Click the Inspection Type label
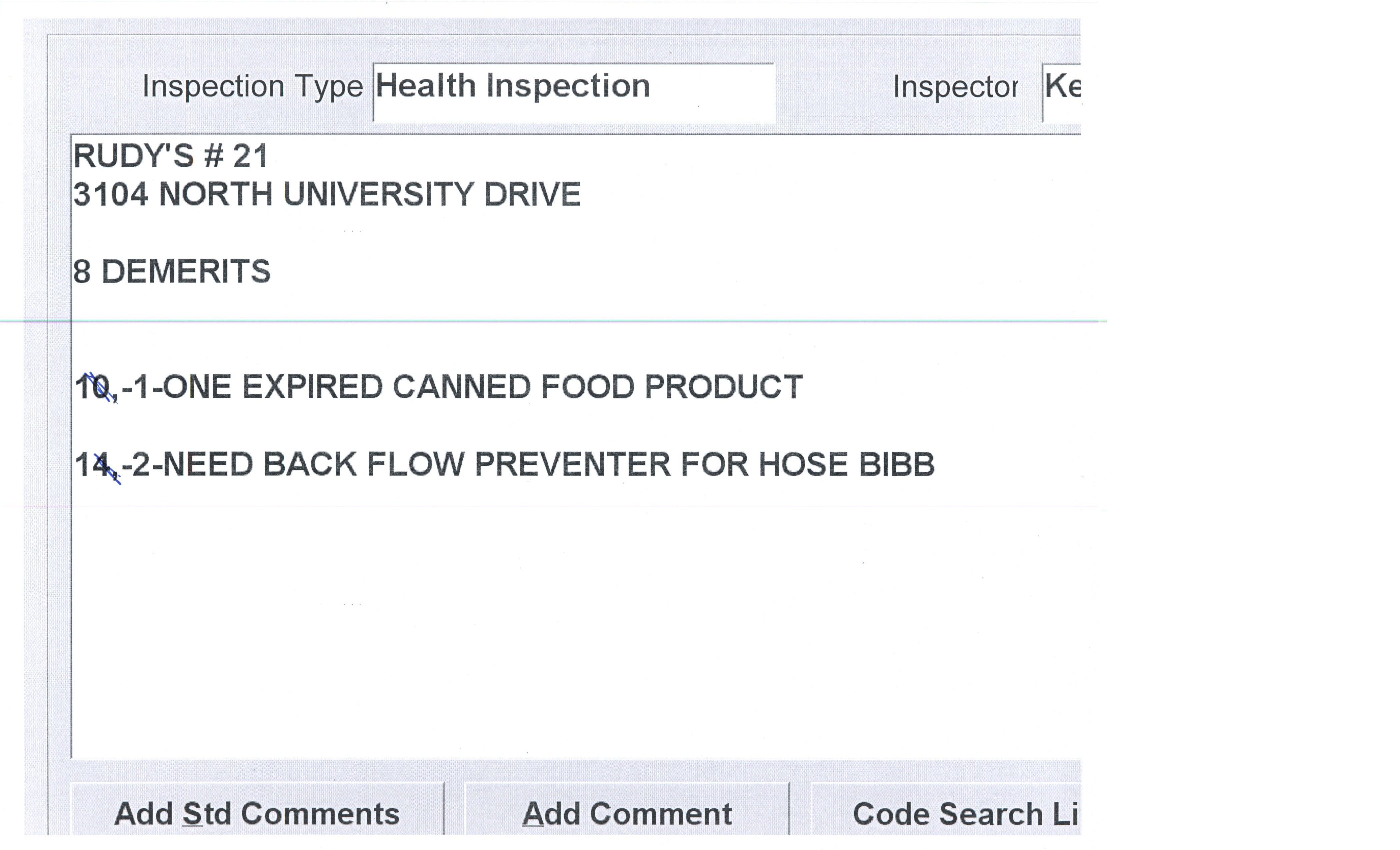Screen dimensions: 1400x850 click(x=252, y=87)
